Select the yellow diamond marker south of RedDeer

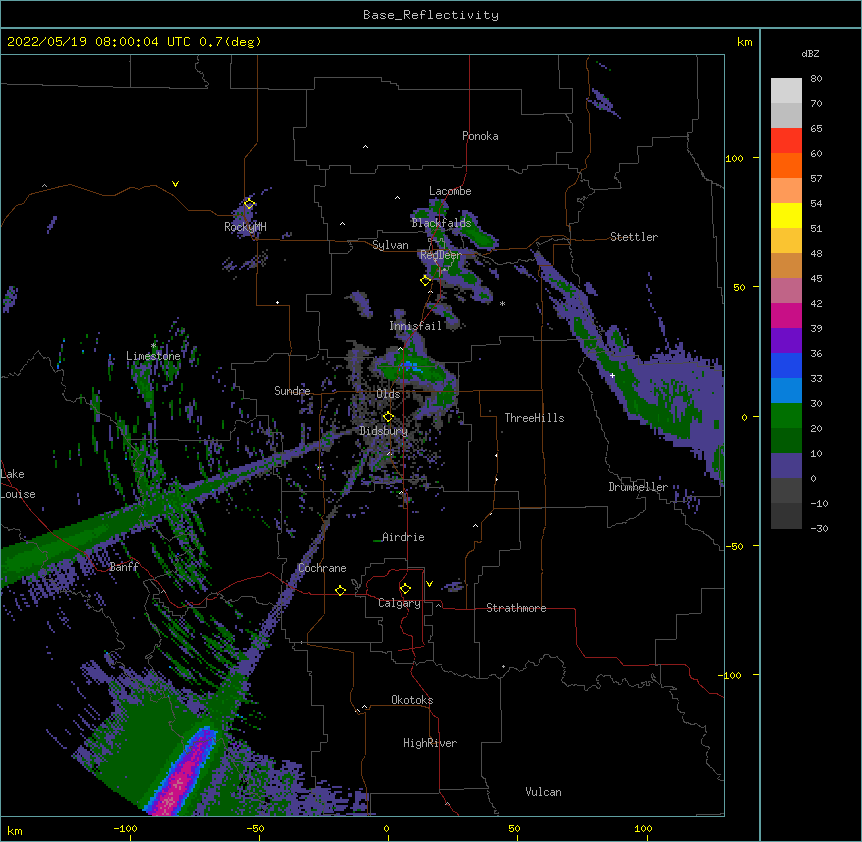coord(425,280)
